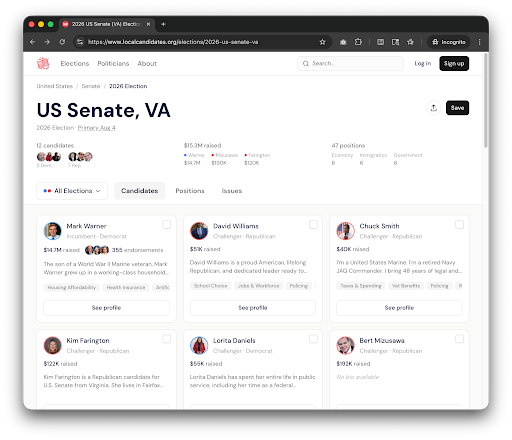Click Bert Mizusawa's avatar photo
The image size is (512, 440).
(x=345, y=345)
